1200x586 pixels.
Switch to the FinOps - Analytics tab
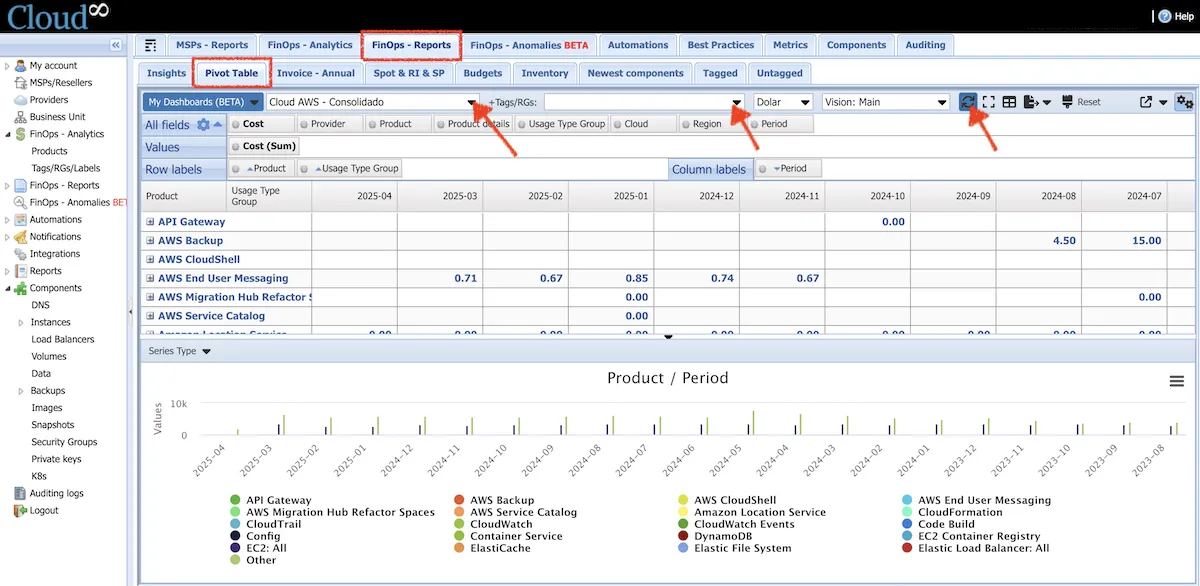coord(310,45)
